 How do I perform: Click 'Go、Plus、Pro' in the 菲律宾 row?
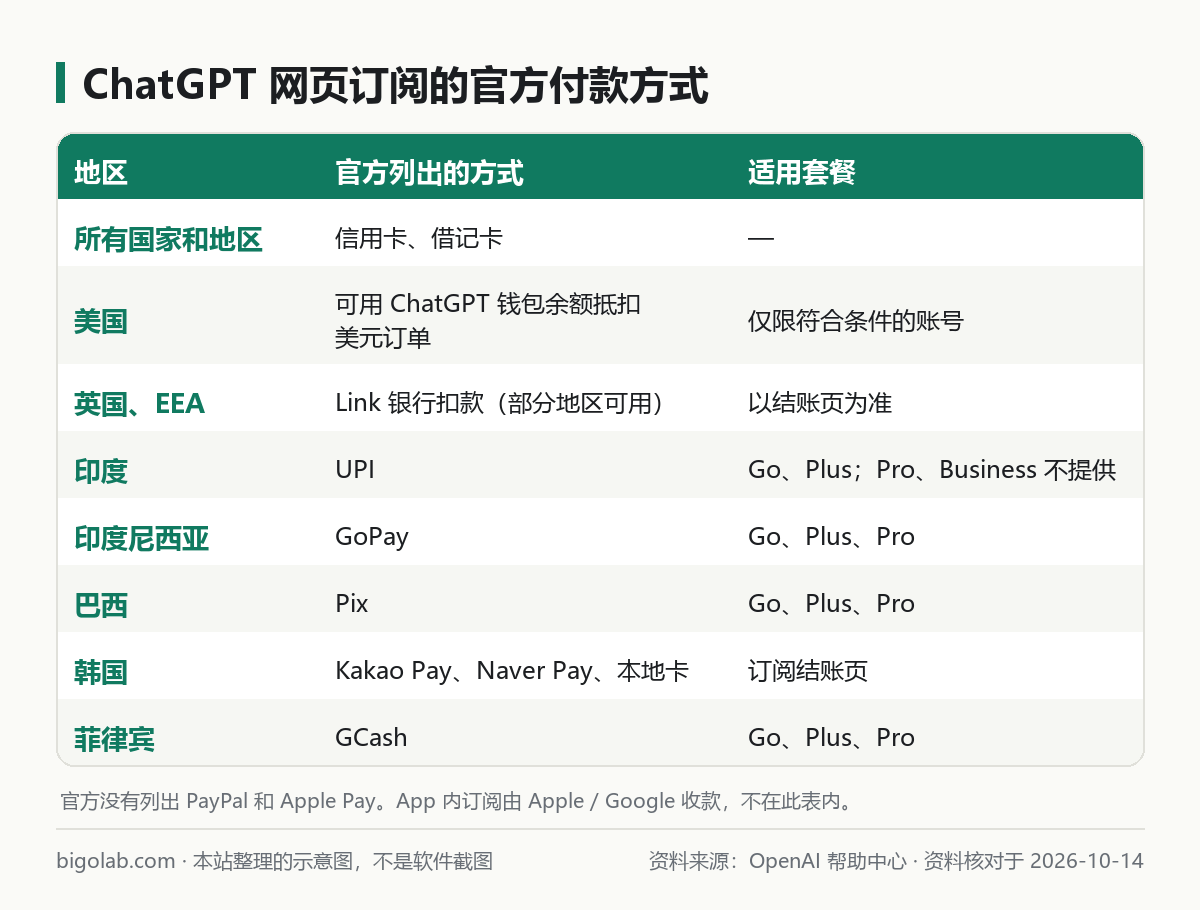click(831, 738)
